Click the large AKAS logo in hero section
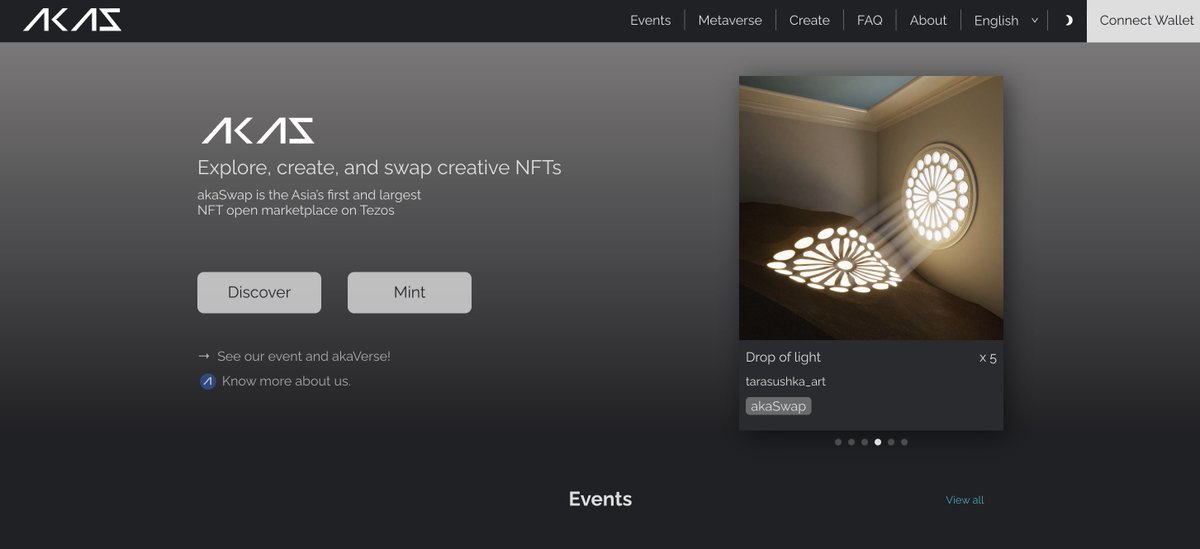 [x=258, y=131]
